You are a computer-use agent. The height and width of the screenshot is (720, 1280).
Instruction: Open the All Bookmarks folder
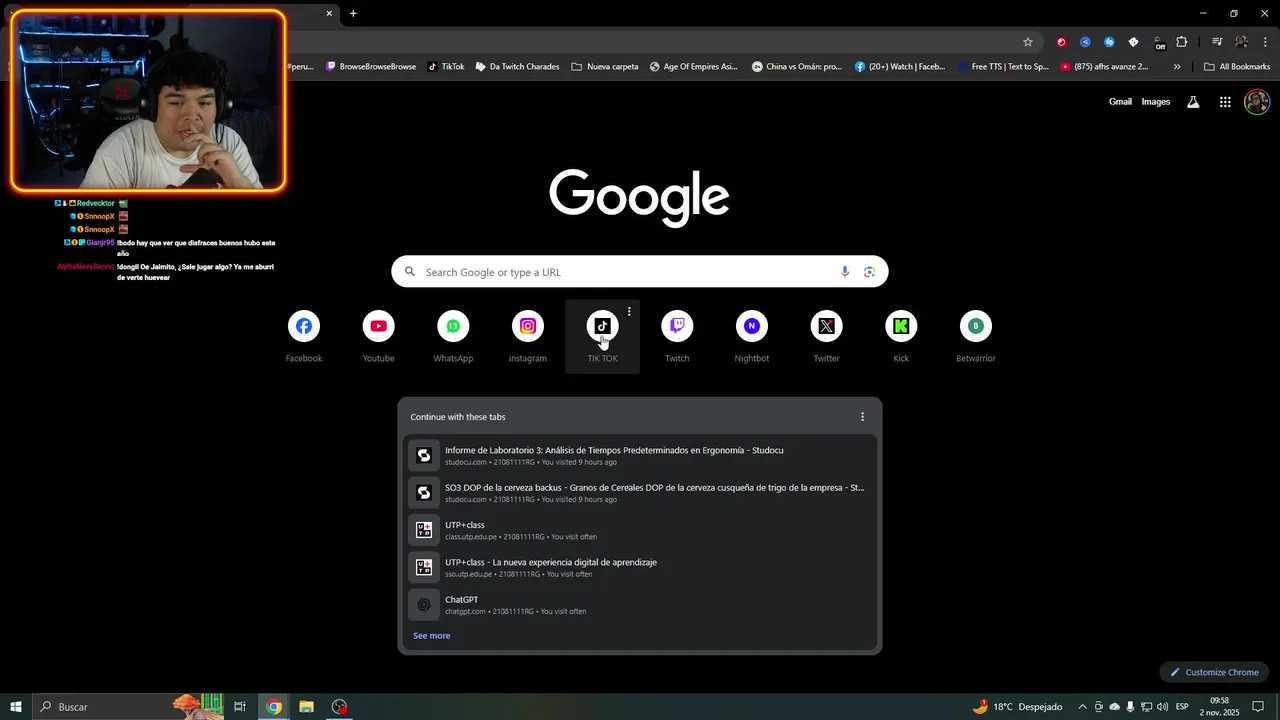click(1237, 67)
